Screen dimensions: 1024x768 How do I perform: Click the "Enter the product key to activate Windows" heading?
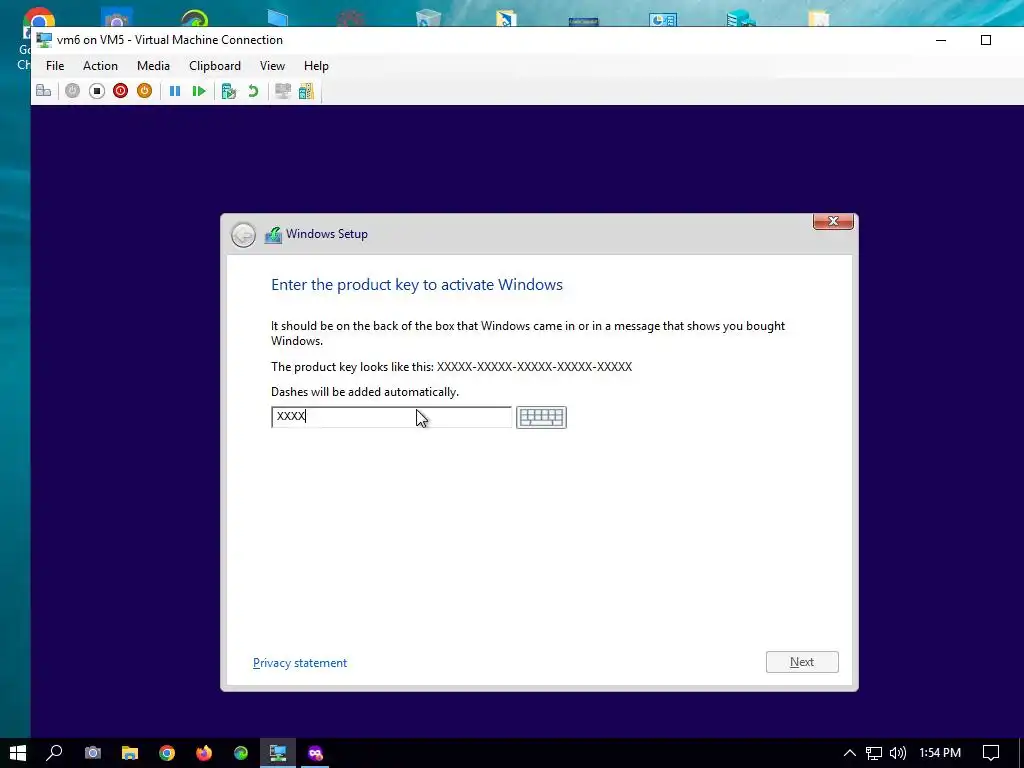(417, 285)
